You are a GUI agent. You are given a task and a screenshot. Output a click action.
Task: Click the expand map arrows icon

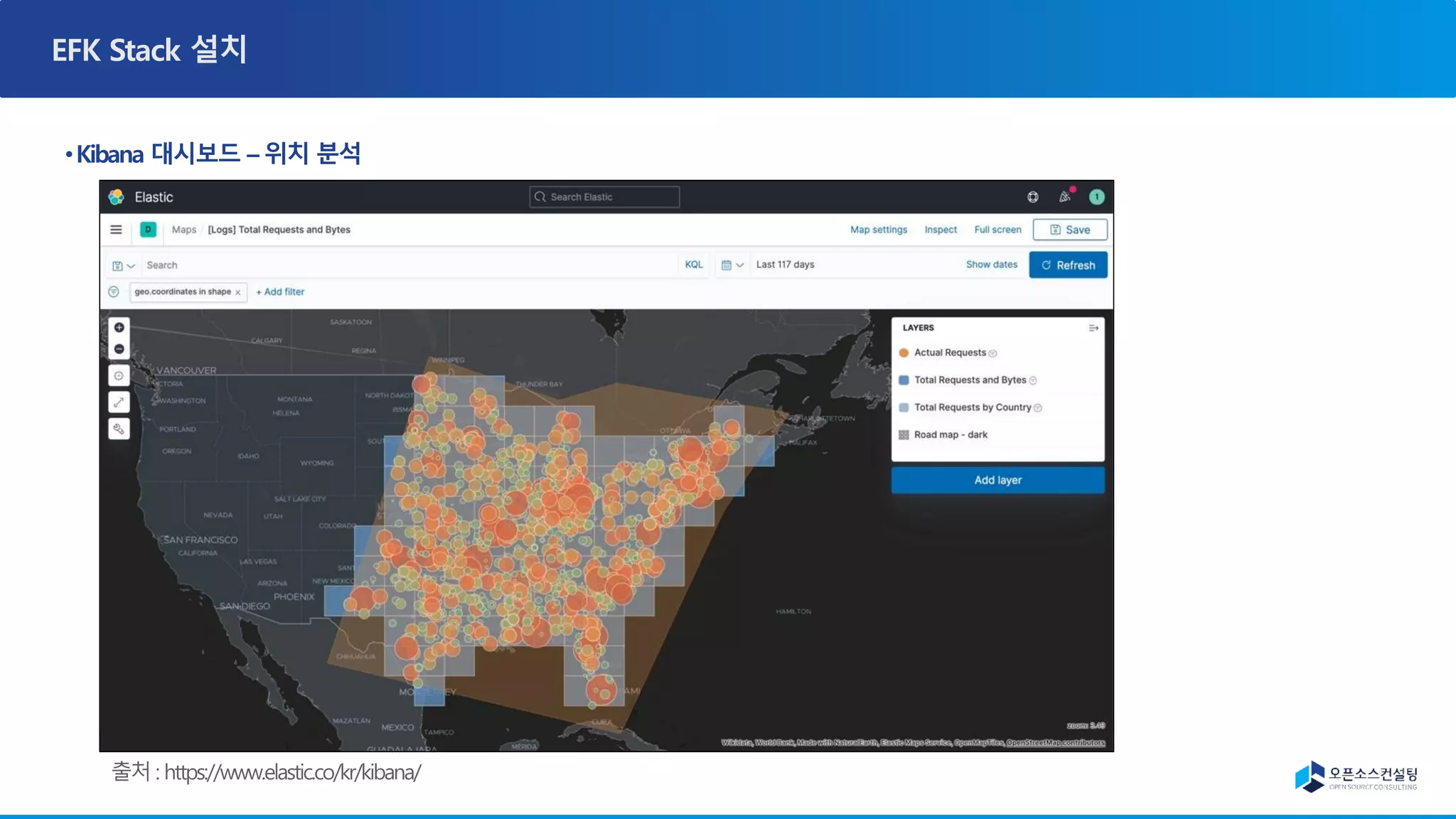119,402
